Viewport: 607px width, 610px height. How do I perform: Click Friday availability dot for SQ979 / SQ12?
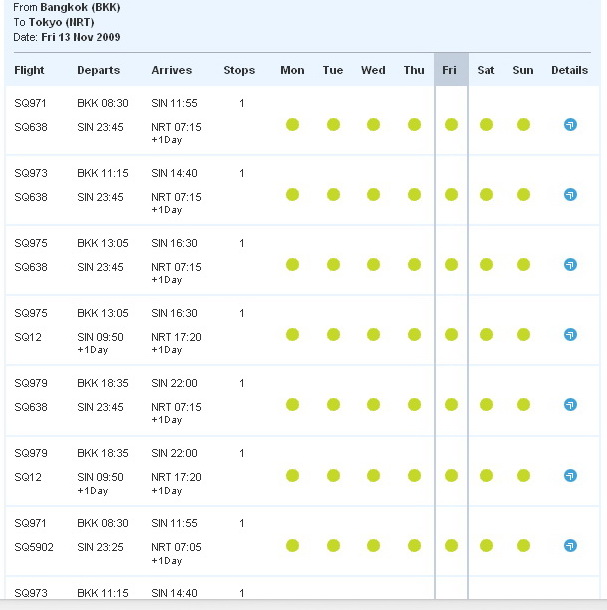tap(451, 475)
